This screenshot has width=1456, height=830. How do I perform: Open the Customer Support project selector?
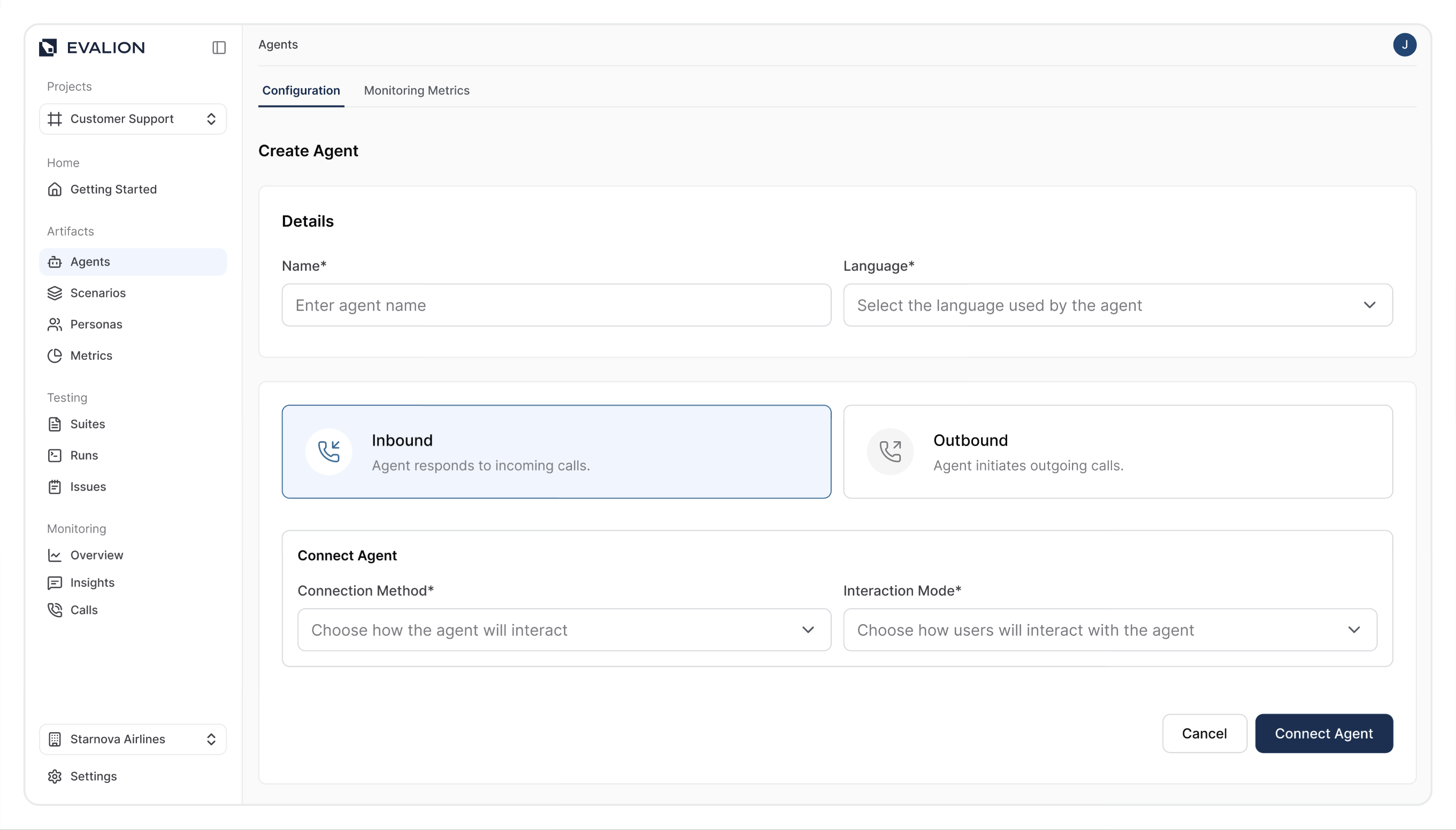tap(133, 119)
